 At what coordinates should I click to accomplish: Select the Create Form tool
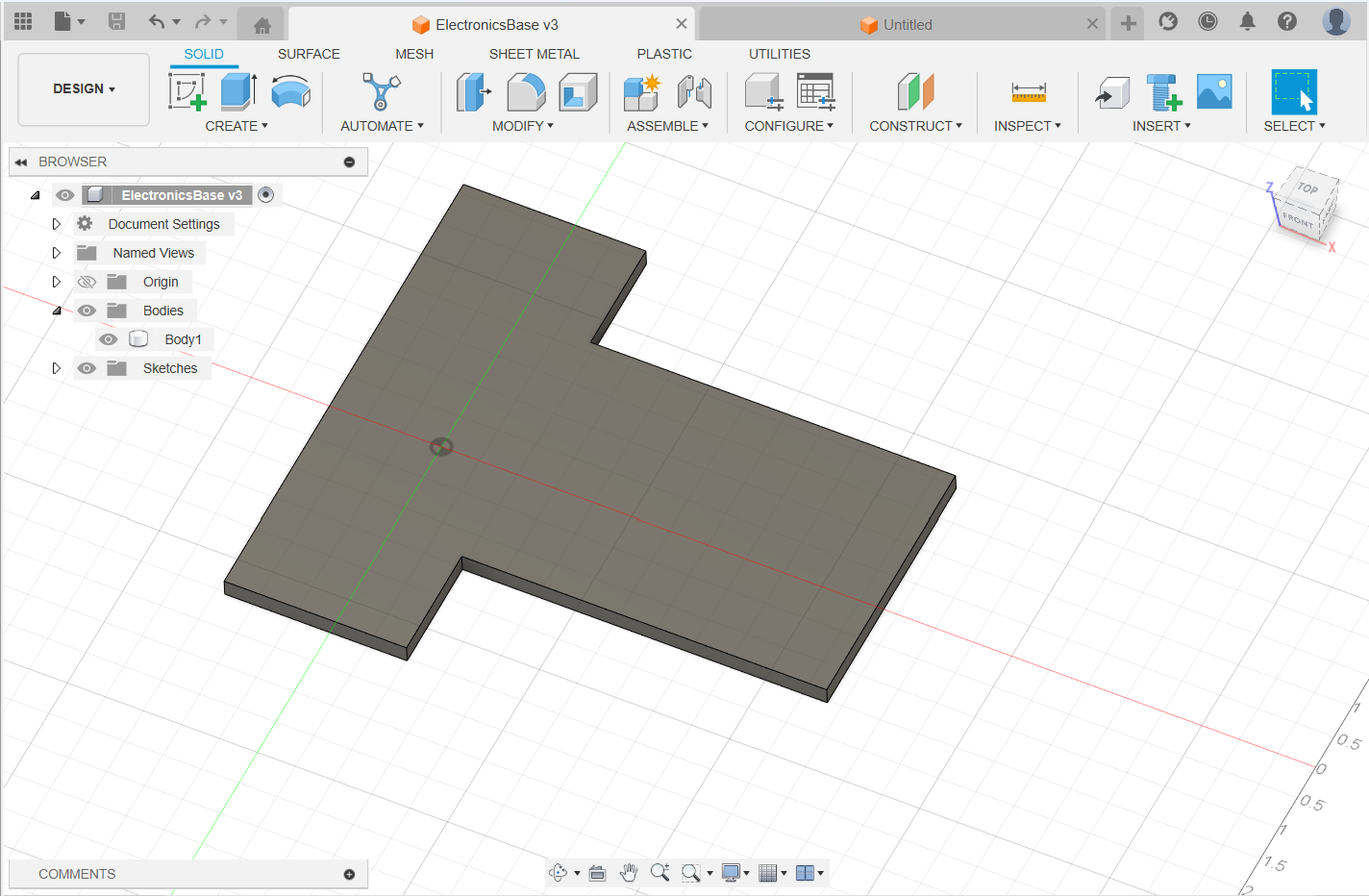pos(290,92)
